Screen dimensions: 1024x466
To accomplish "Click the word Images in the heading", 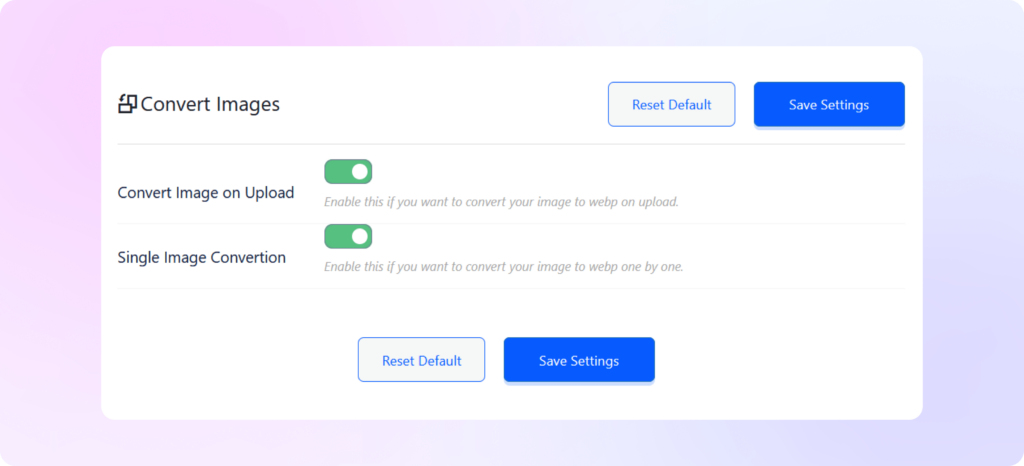I will (x=242, y=104).
